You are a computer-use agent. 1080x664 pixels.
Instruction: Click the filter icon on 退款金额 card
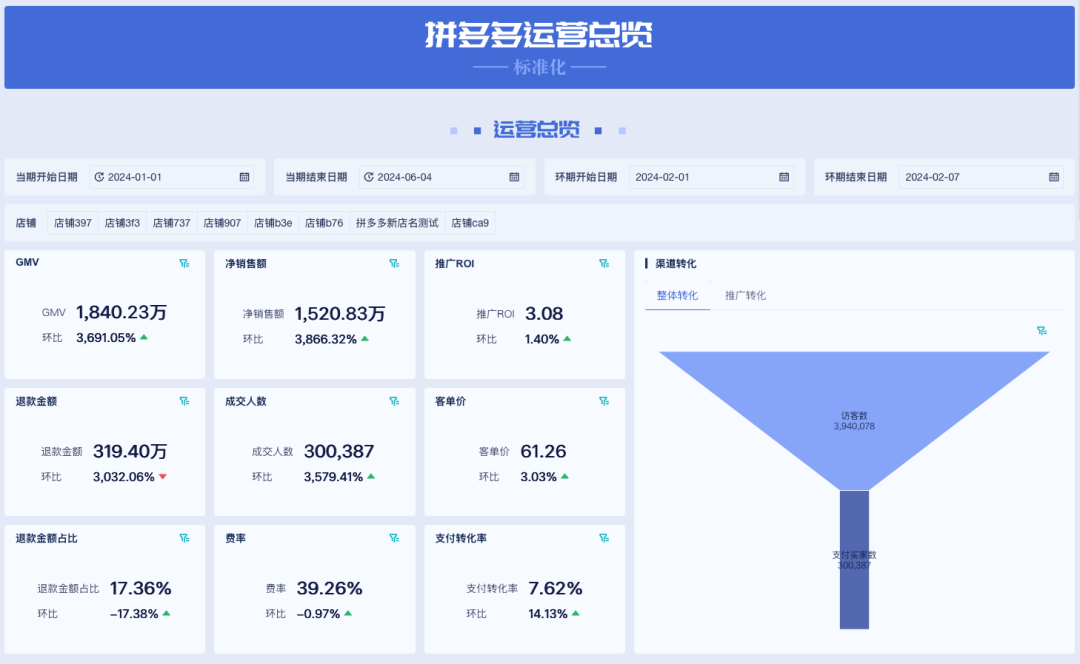(184, 401)
